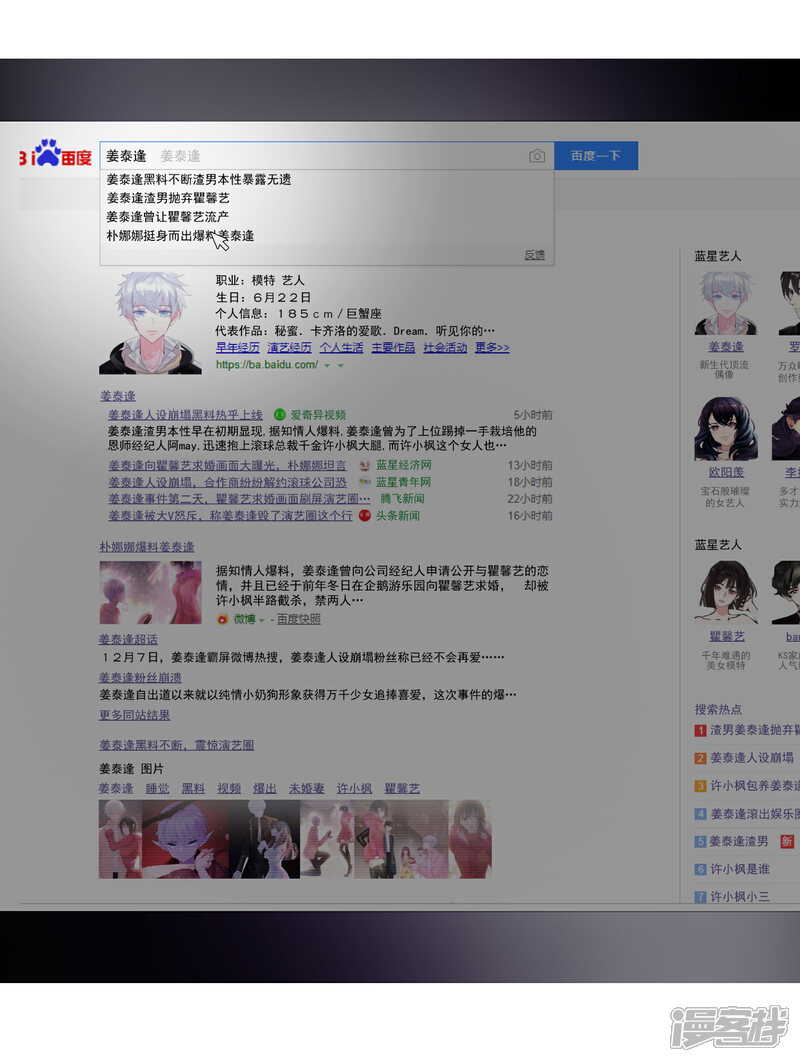Open the dropdown arrow beside 微博
This screenshot has height=1062, width=800.
pos(262,621)
